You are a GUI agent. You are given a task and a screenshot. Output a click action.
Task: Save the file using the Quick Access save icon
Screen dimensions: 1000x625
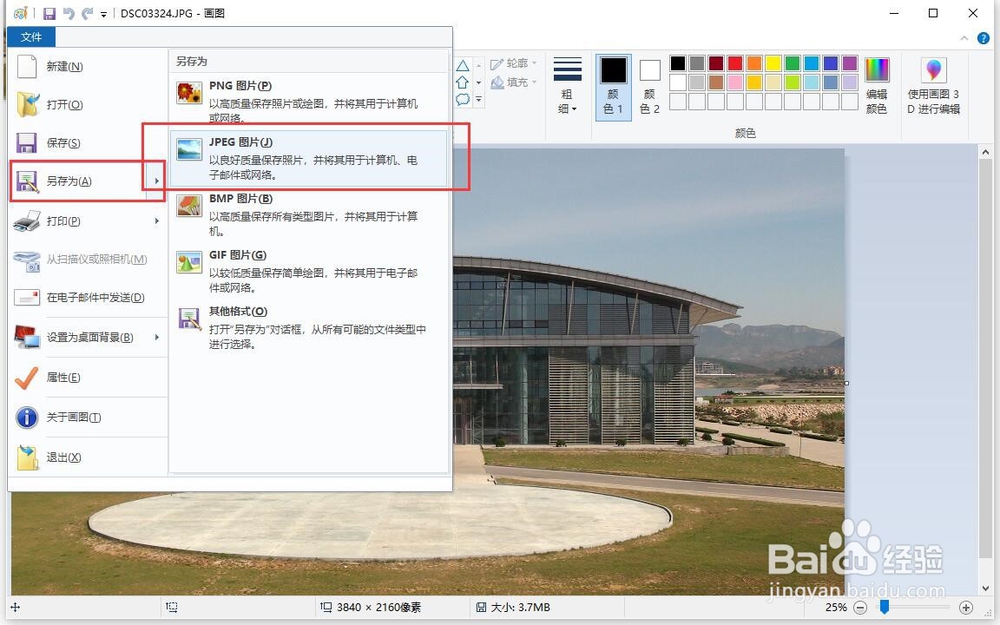[50, 12]
